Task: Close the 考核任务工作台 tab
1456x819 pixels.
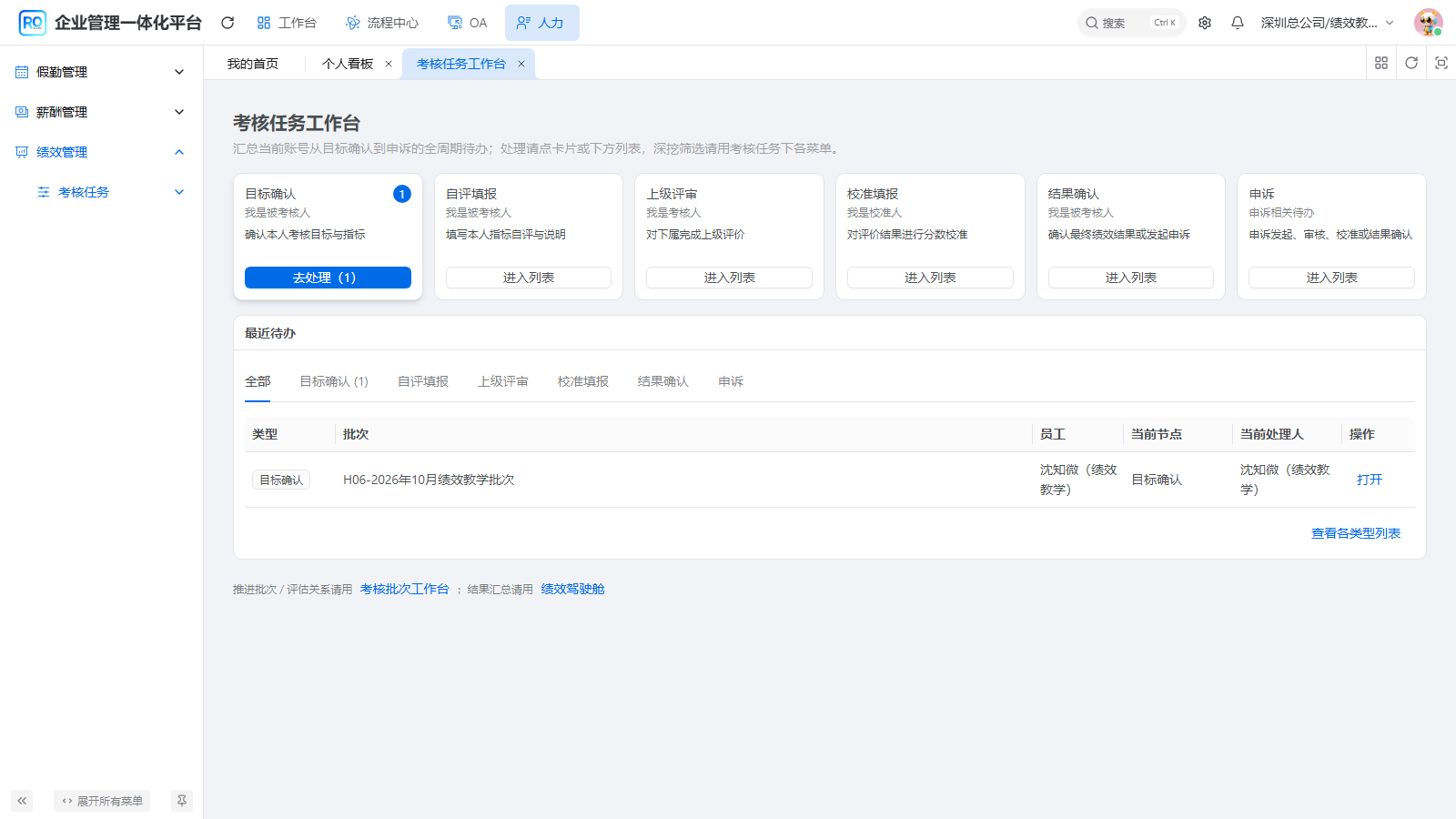Action: [x=521, y=64]
